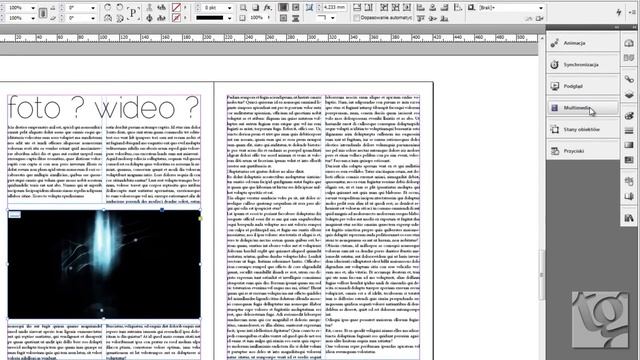Open the Color palette panel icon

tap(629, 116)
